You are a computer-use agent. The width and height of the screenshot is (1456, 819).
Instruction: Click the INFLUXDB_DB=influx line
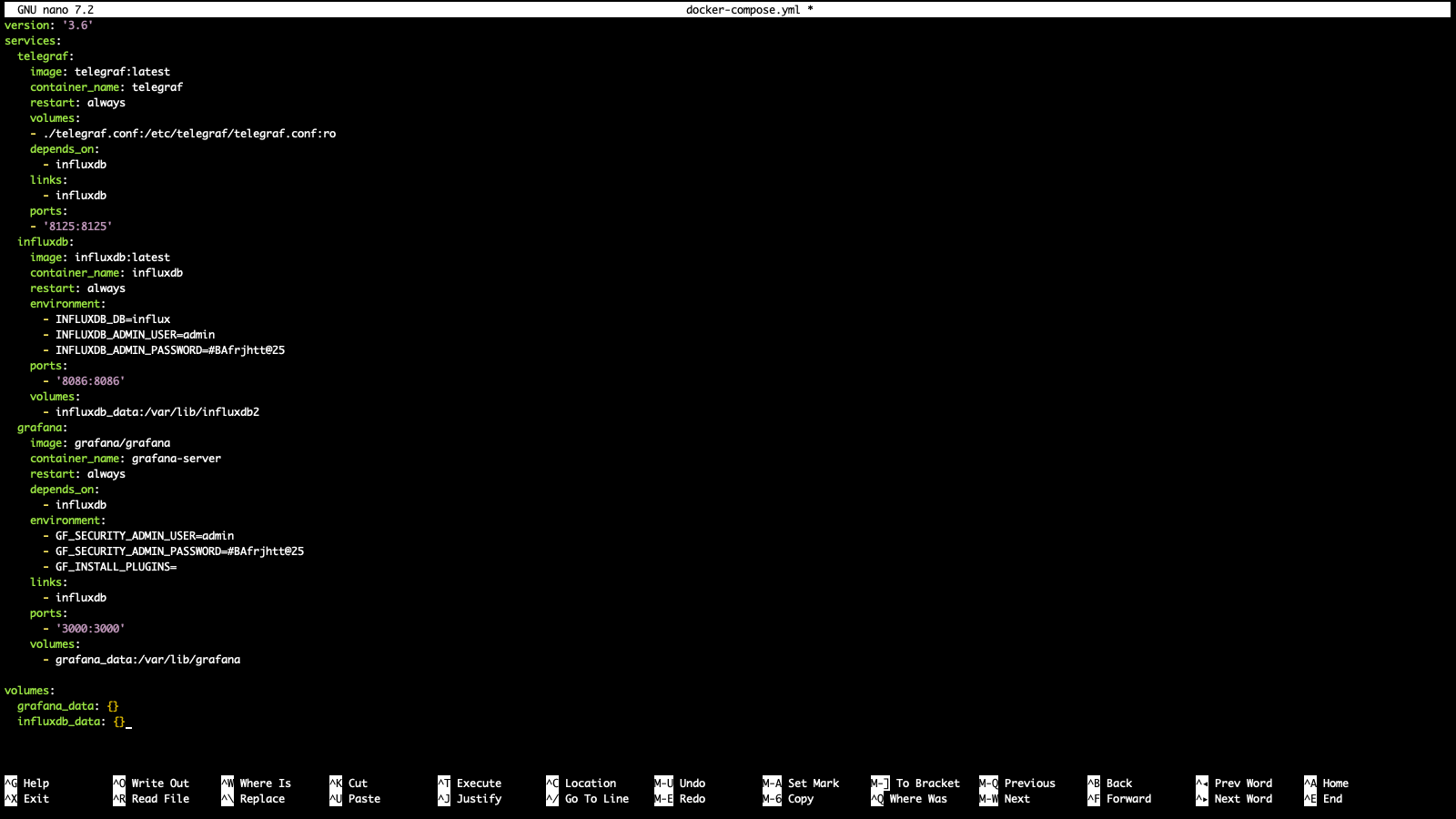tap(106, 319)
